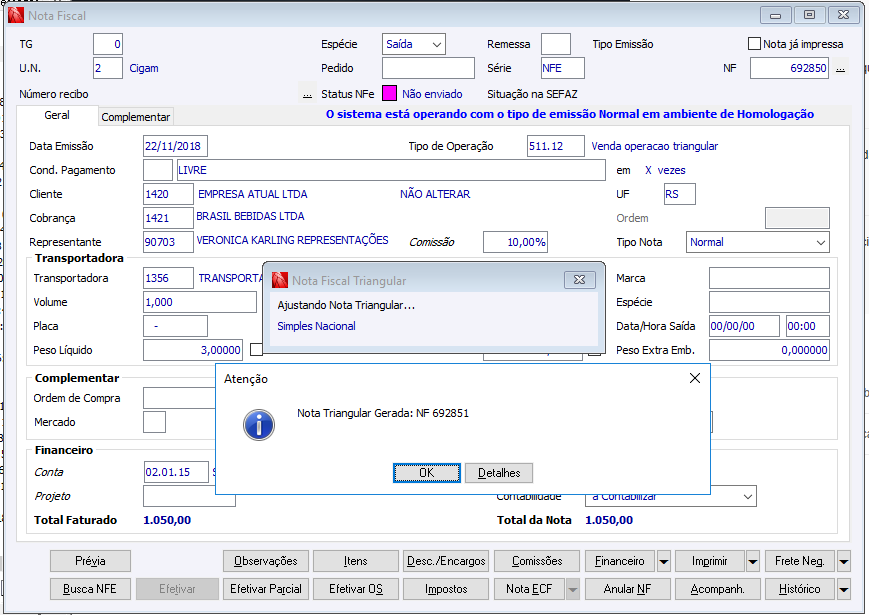
Task: Click the Comissão percentage field
Action: 515,242
